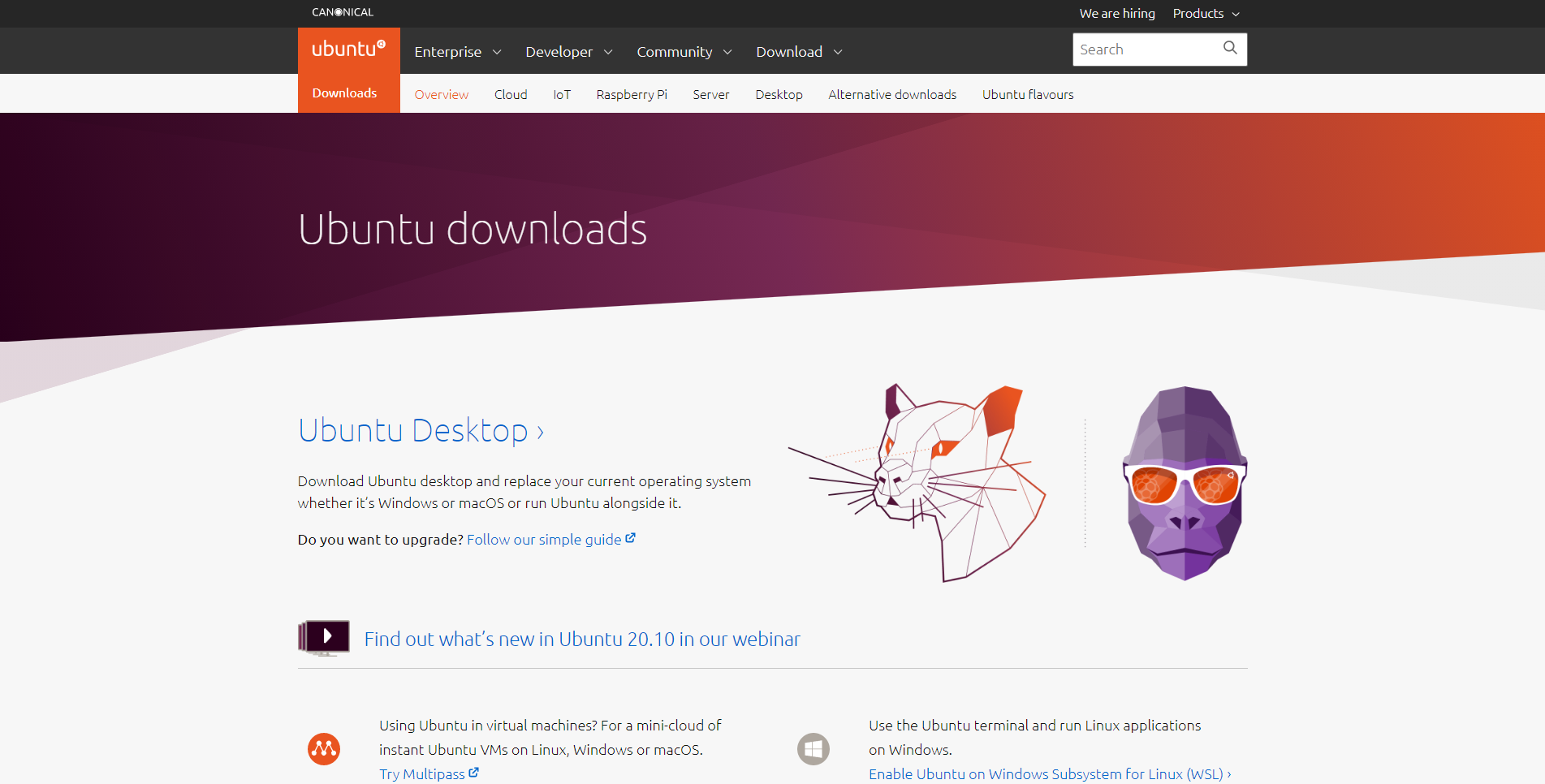
Task: Click the Downloads section label
Action: click(x=345, y=93)
